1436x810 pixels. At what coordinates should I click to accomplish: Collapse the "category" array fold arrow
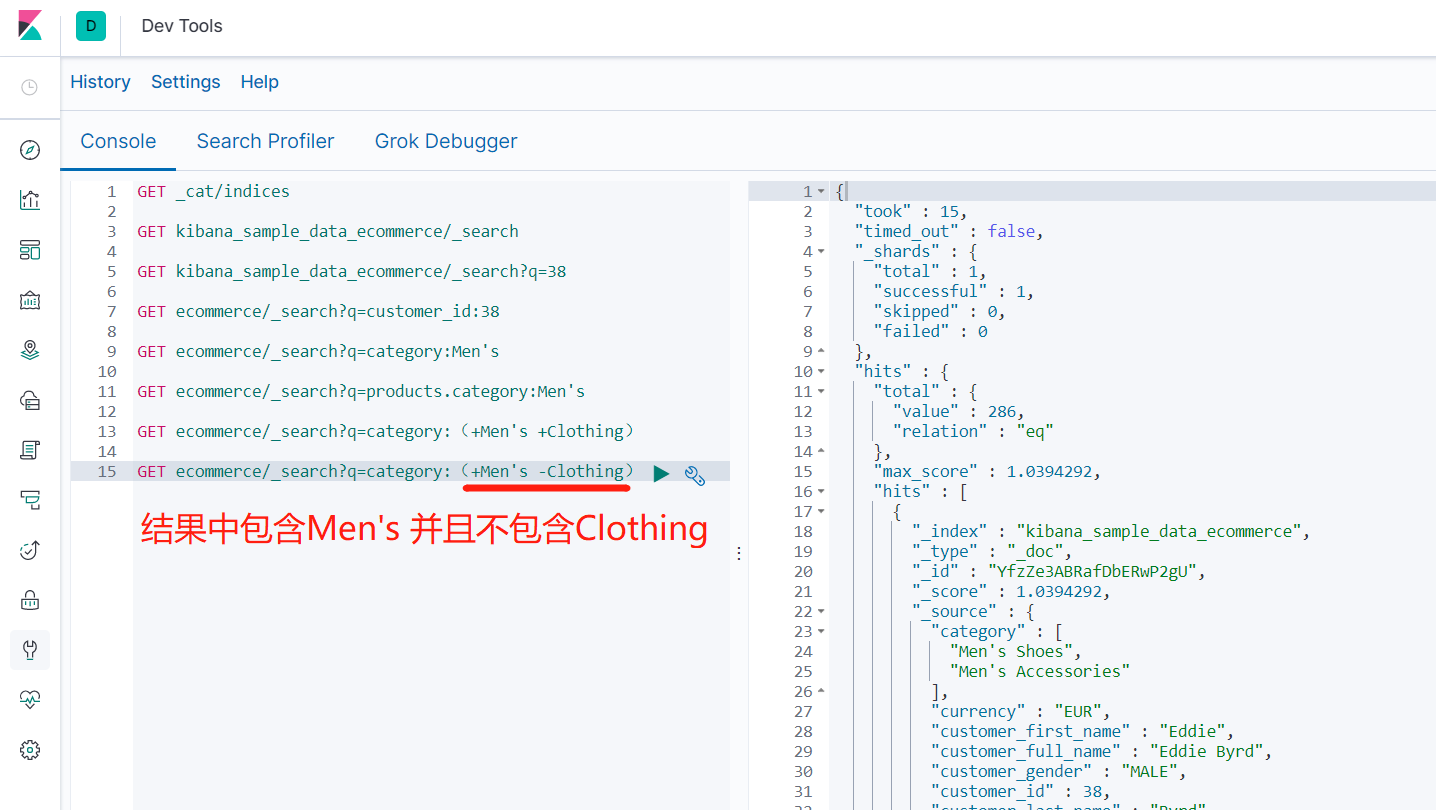tap(822, 631)
